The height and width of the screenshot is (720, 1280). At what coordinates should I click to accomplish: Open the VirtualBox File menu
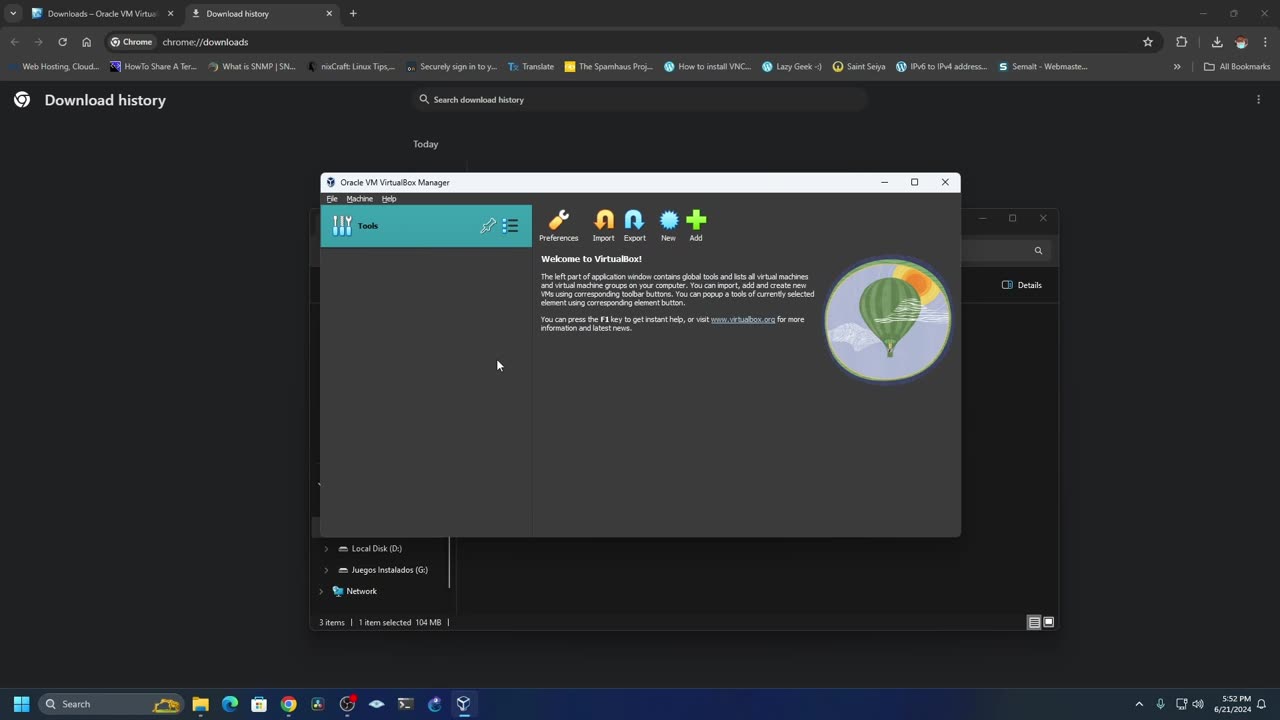tap(332, 199)
